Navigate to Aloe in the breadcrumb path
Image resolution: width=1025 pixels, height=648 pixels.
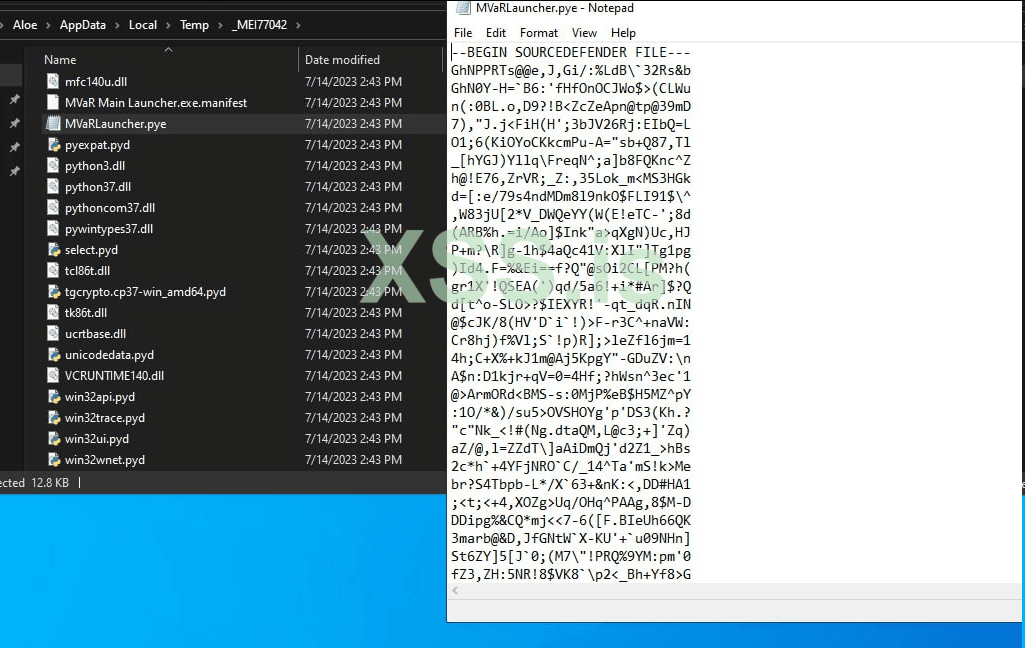tap(25, 25)
